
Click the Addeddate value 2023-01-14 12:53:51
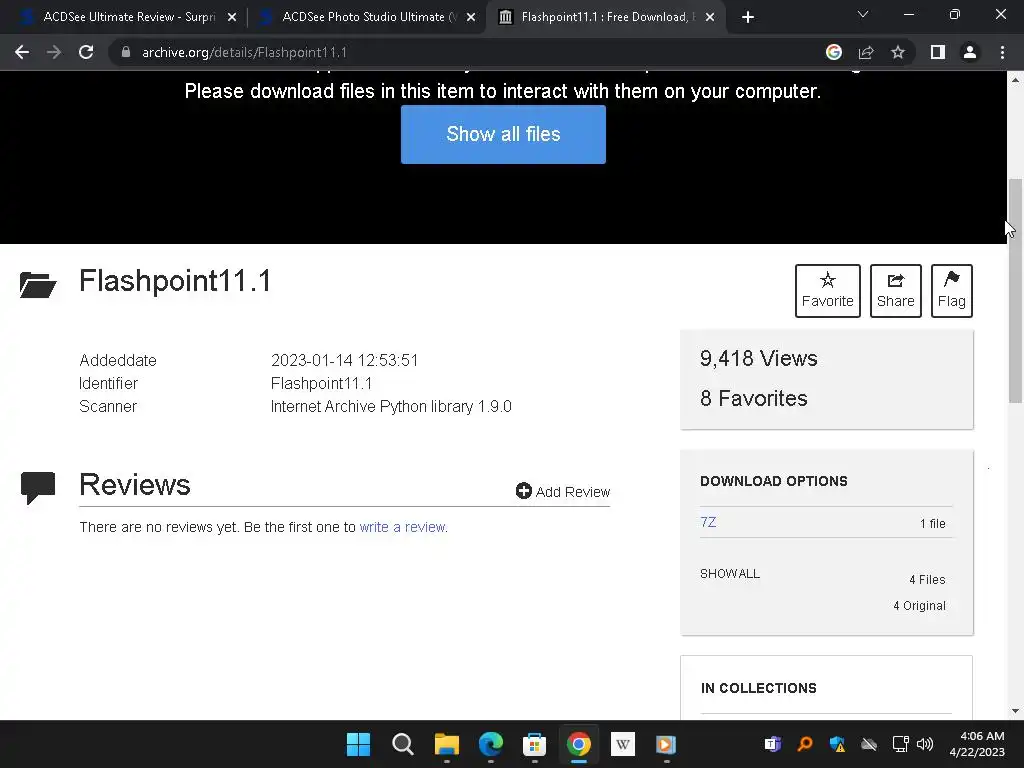[x=344, y=360]
